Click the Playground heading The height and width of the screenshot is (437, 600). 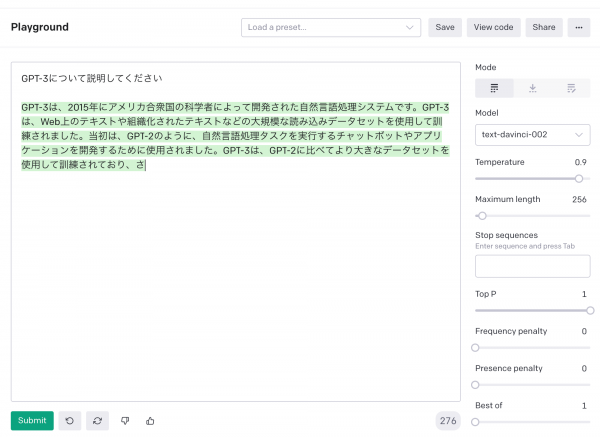pos(40,27)
